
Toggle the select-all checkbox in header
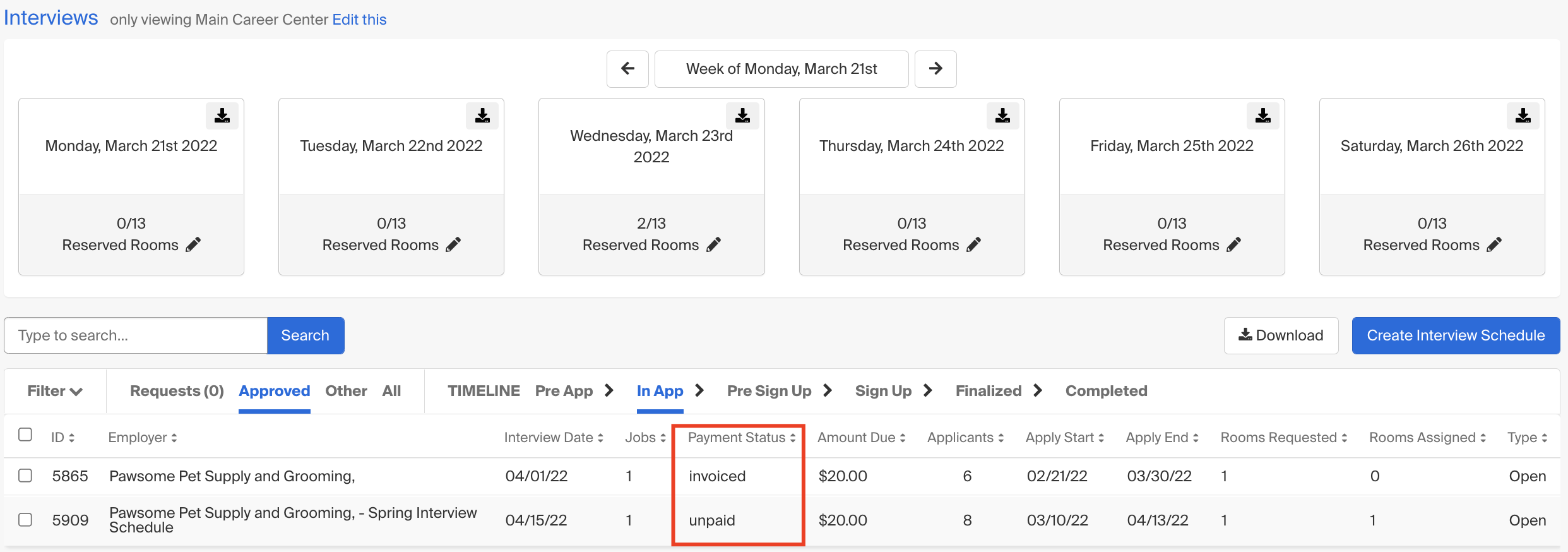25,435
